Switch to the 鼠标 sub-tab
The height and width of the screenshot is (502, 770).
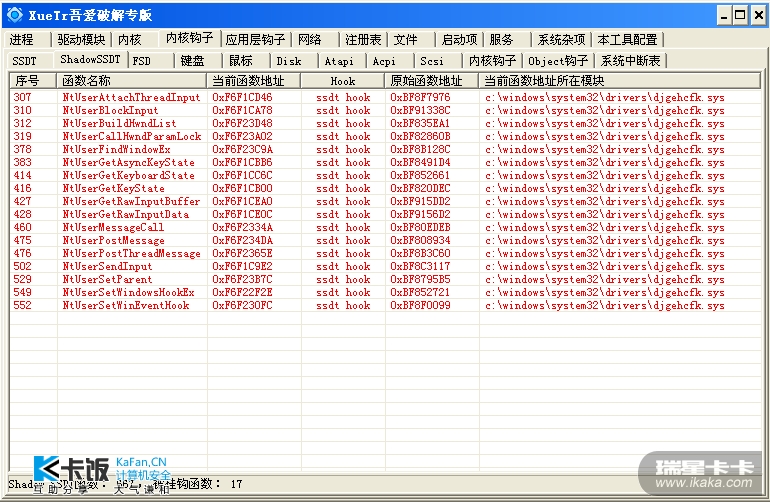(x=241, y=61)
